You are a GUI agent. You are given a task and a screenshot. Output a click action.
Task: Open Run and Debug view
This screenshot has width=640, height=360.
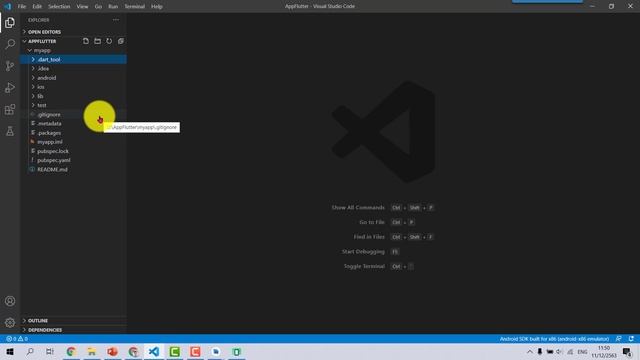pos(10,87)
